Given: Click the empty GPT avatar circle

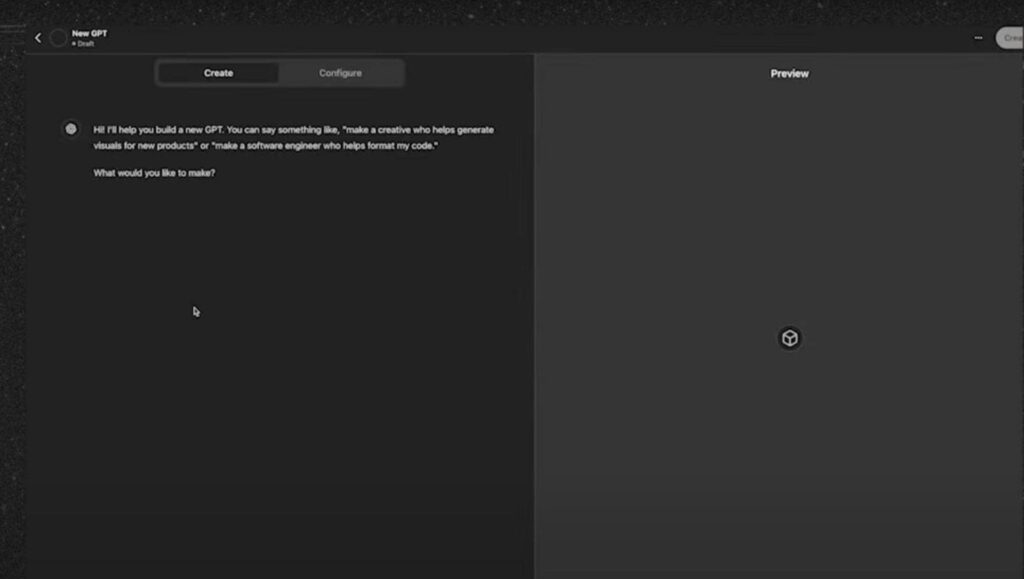Looking at the screenshot, I should point(58,38).
